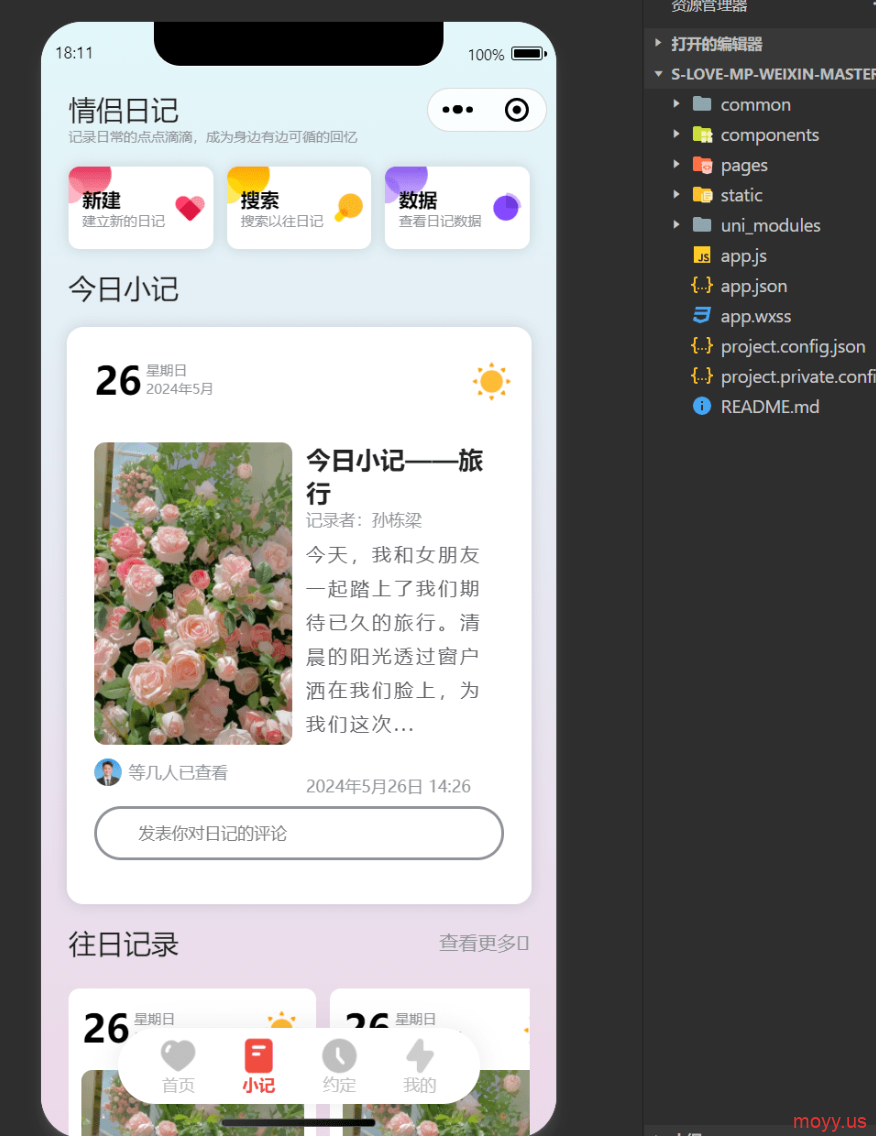The height and width of the screenshot is (1136, 876).
Task: Click the diary excerpt starting 今天，我和女朋友
Action: click(x=393, y=640)
